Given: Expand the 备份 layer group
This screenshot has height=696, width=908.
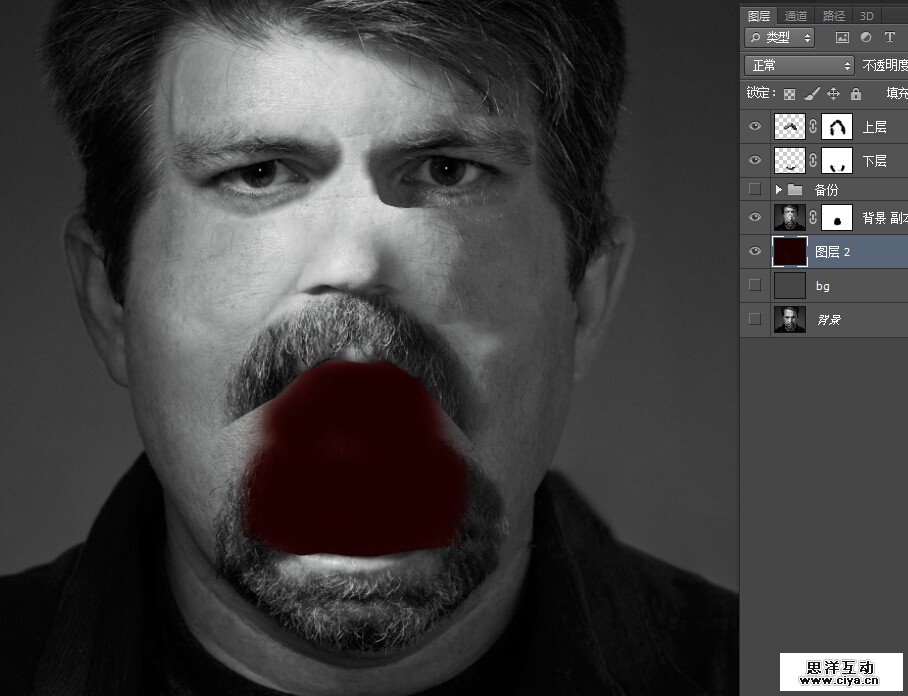Looking at the screenshot, I should point(779,189).
